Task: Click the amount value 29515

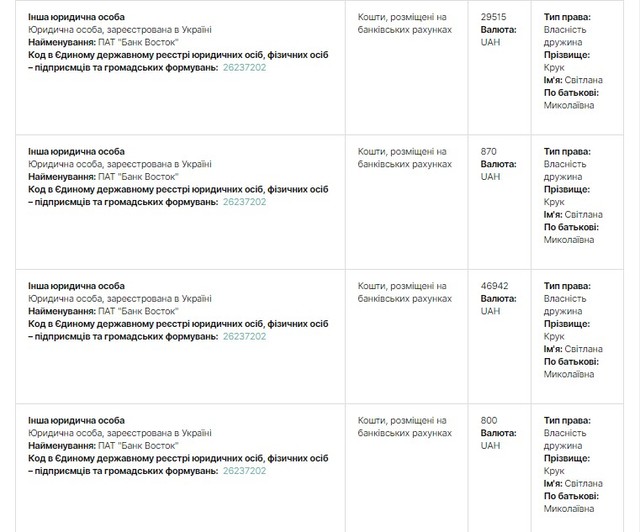Action: click(x=495, y=17)
